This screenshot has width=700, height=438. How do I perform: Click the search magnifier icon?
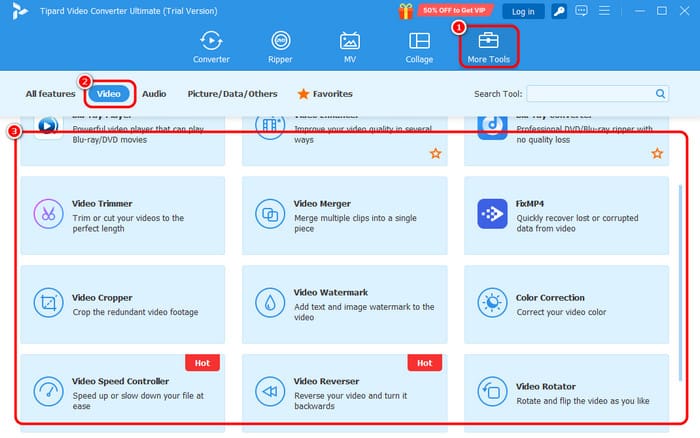(660, 94)
